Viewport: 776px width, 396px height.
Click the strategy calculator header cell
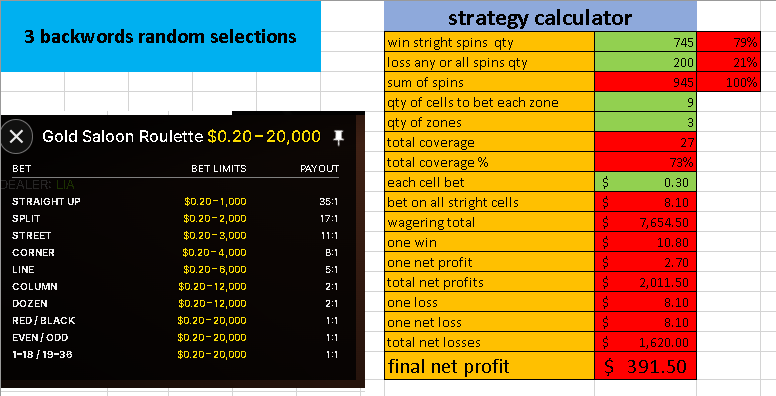[540, 17]
